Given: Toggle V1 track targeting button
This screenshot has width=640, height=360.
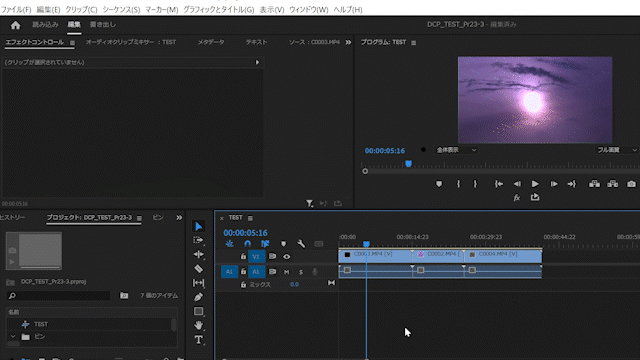Looking at the screenshot, I should (256, 256).
